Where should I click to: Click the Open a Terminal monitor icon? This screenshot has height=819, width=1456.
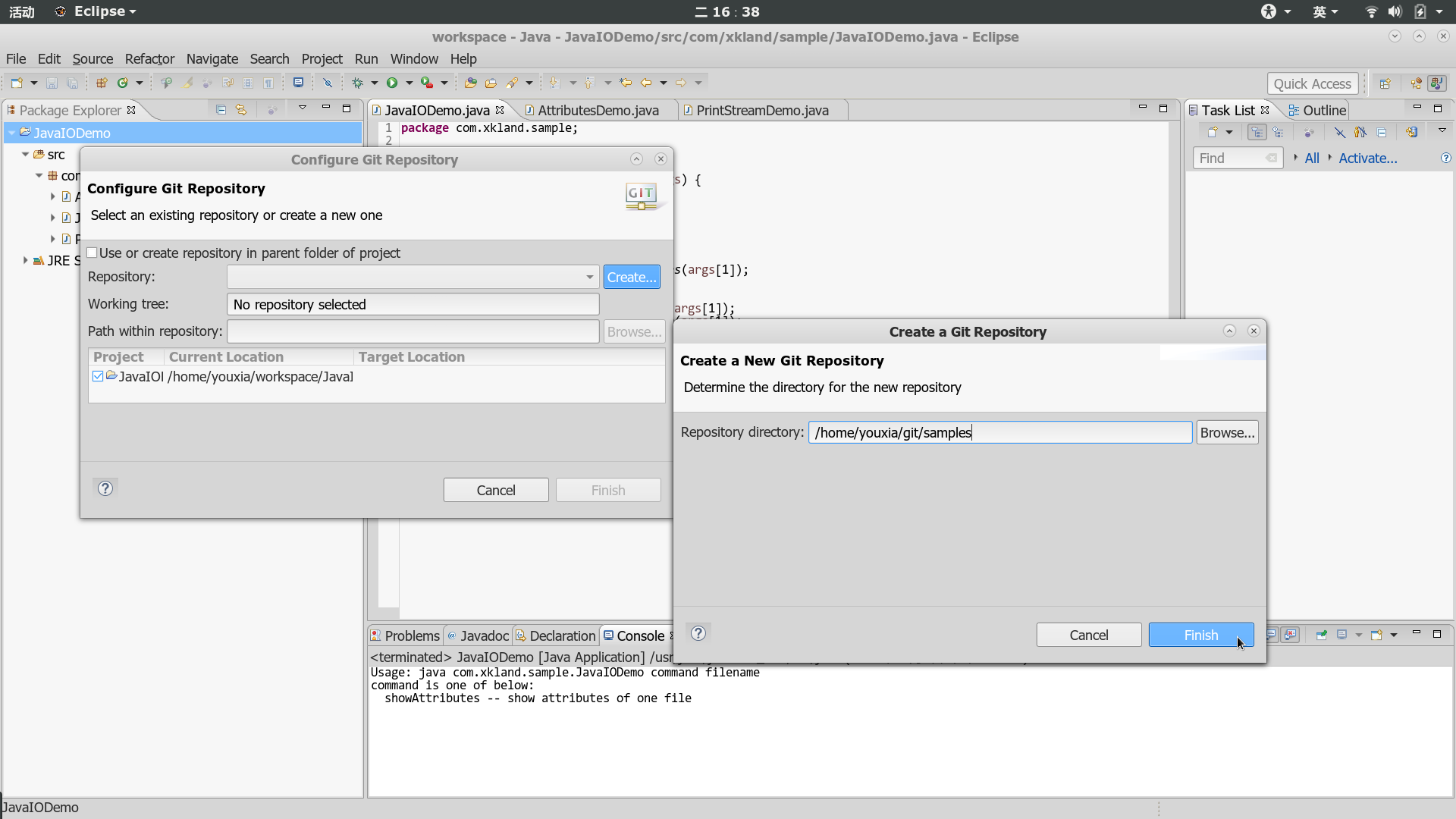coord(298,83)
